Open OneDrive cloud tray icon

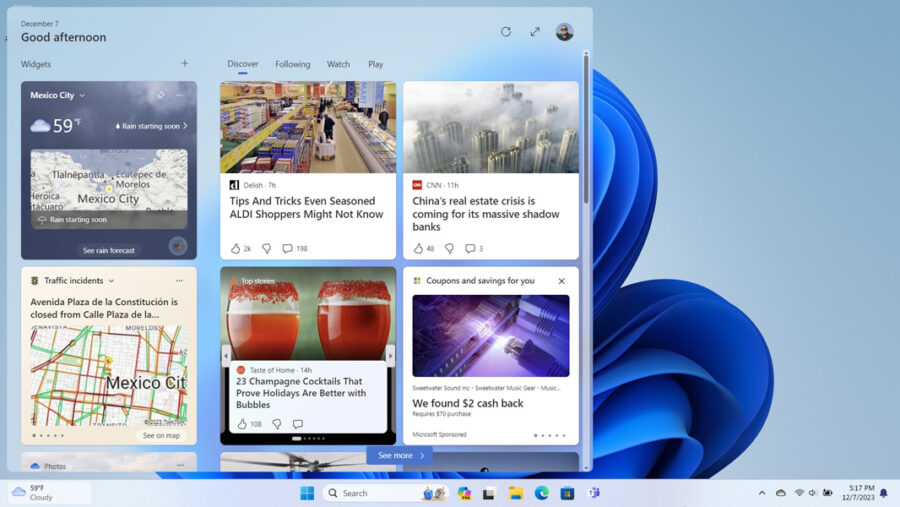coord(781,493)
